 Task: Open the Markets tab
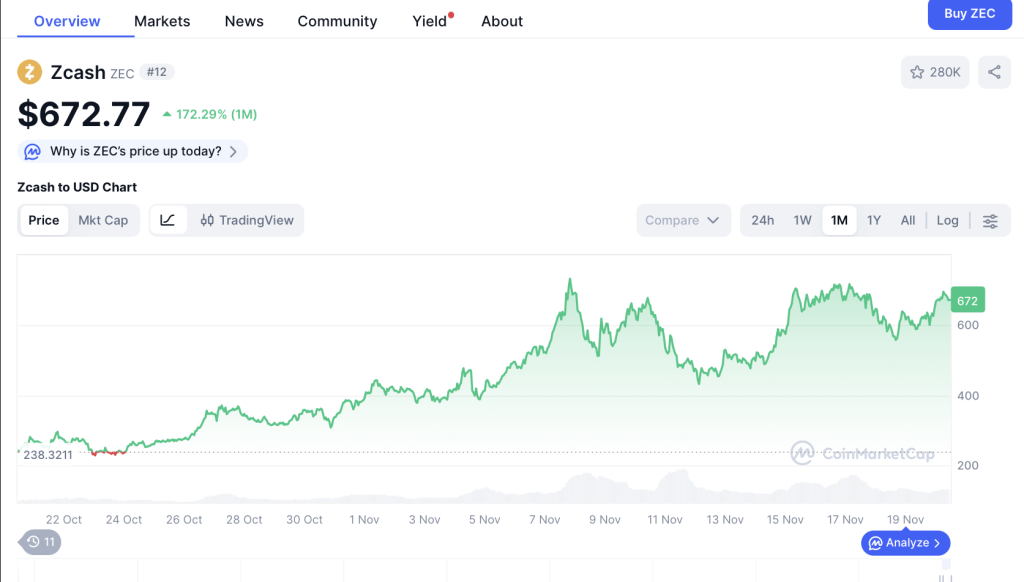(x=162, y=21)
